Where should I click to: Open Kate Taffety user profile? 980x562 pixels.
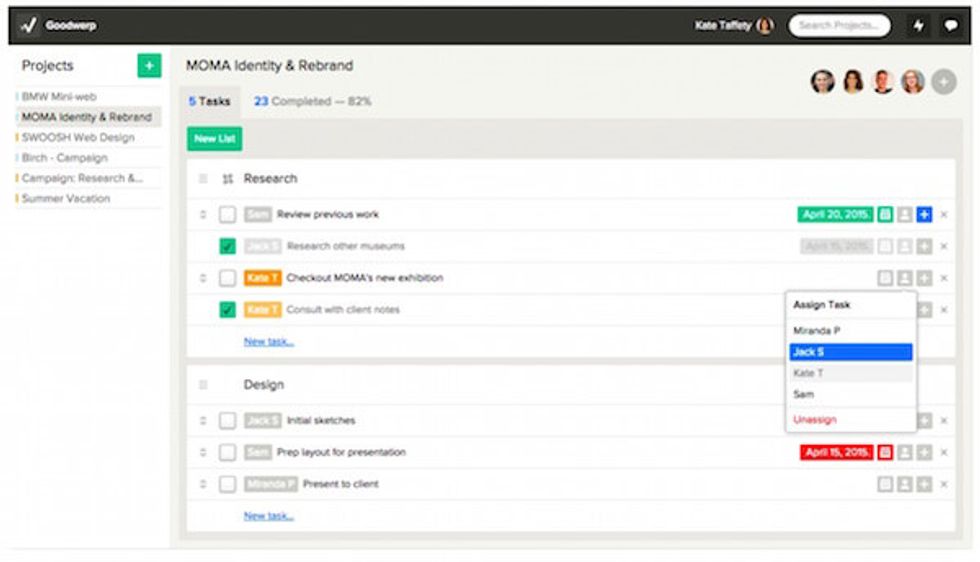[x=734, y=26]
